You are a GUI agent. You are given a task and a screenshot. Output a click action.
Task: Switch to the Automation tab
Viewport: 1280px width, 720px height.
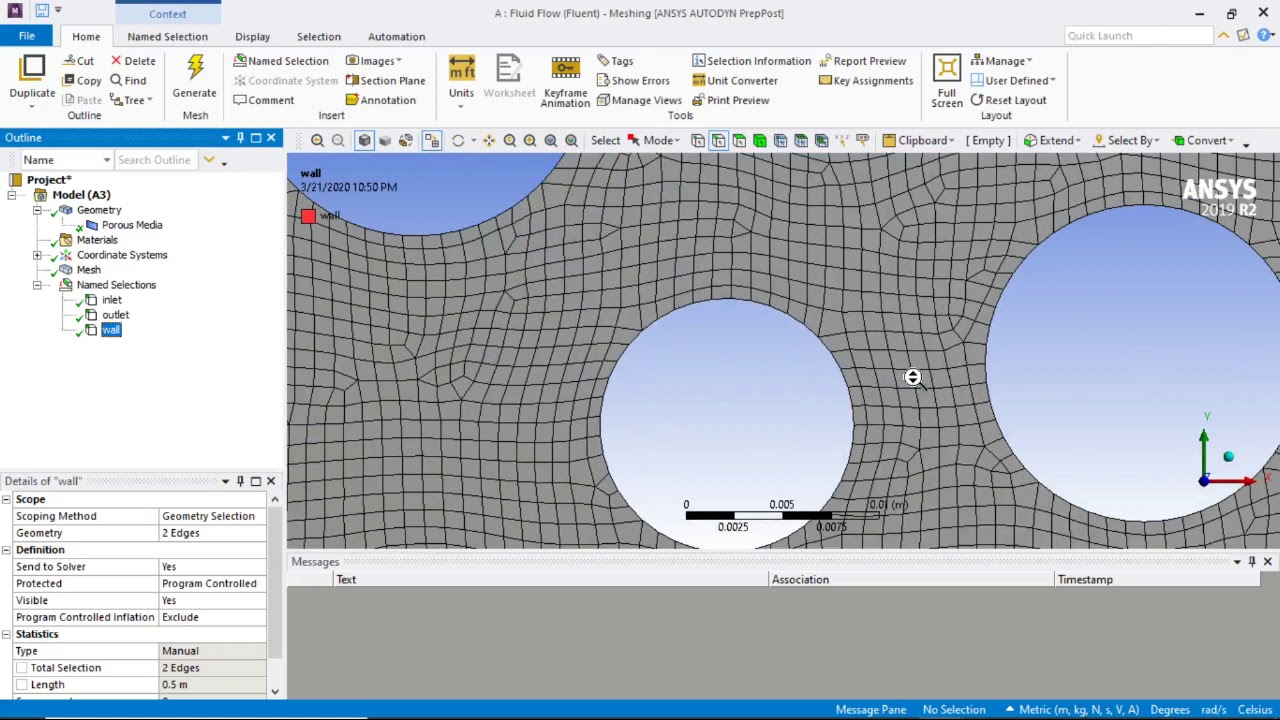pos(396,37)
